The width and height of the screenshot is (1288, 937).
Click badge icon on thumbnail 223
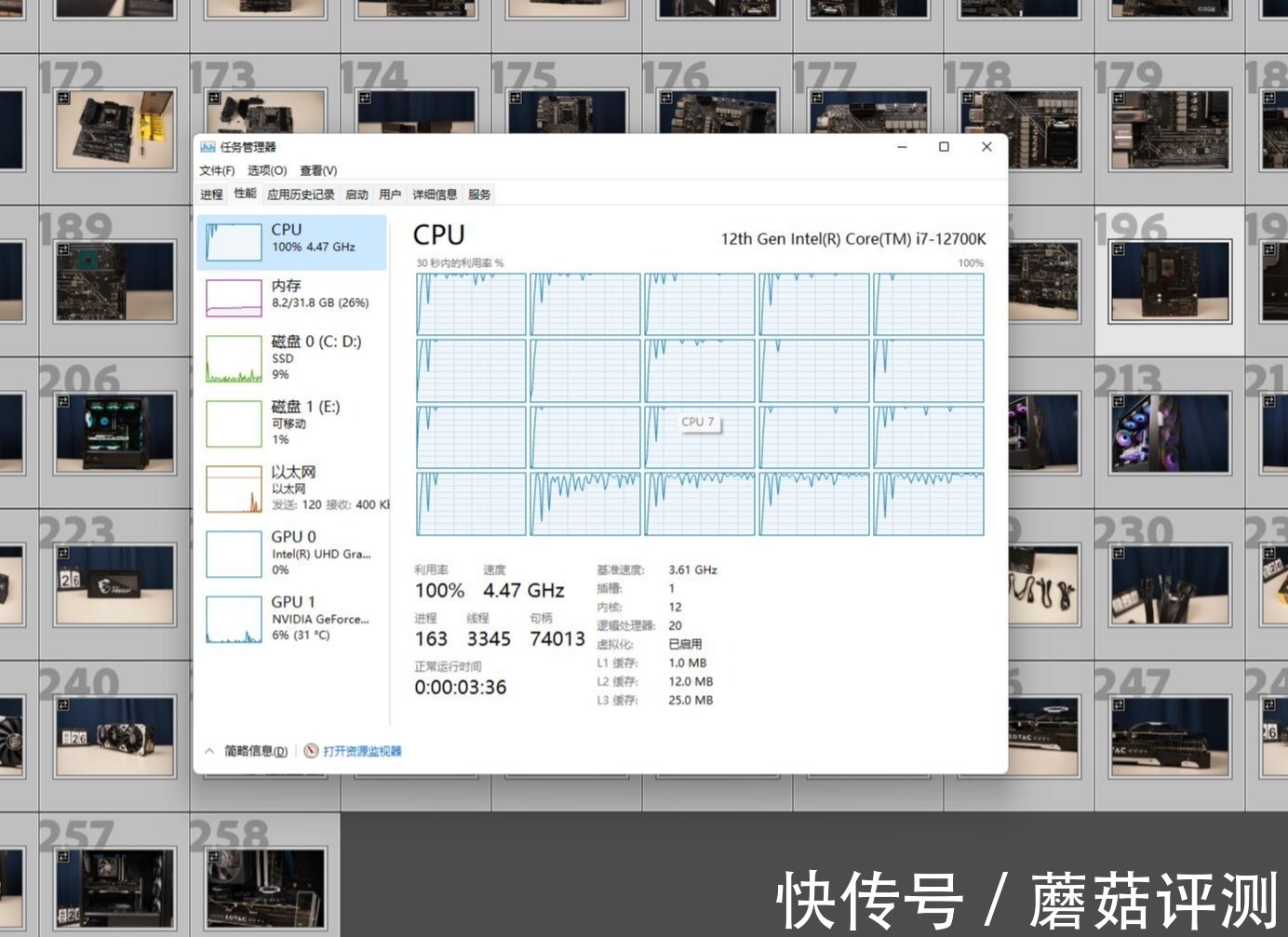(x=63, y=553)
